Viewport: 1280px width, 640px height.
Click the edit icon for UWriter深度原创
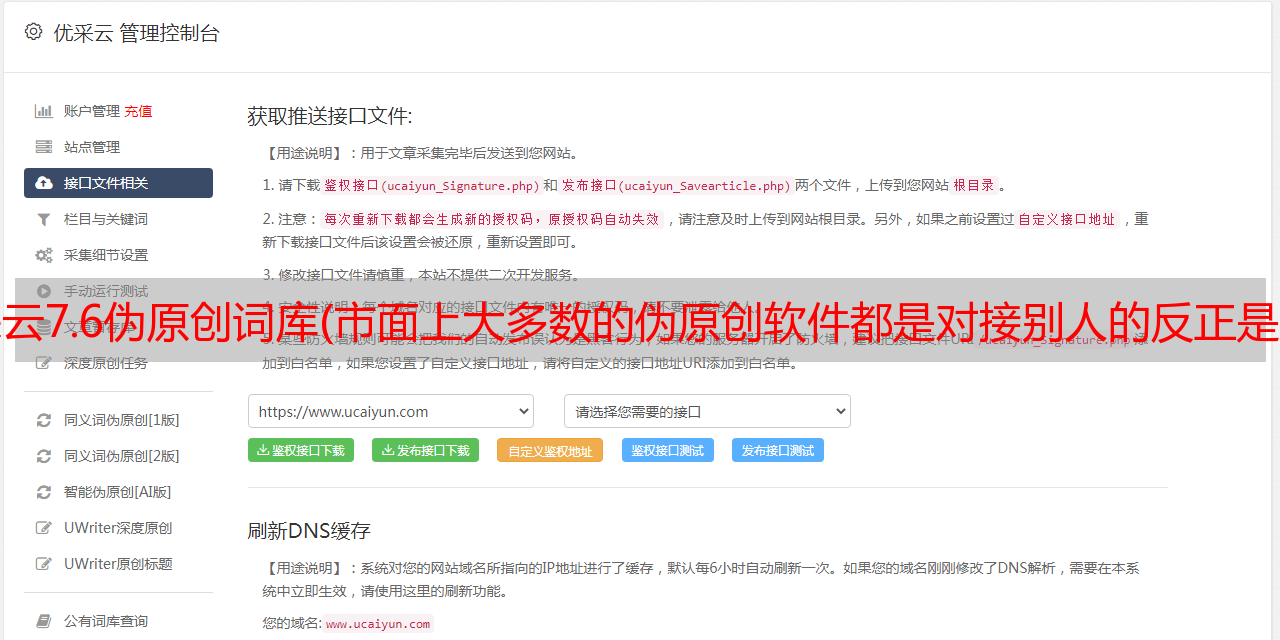[x=44, y=528]
